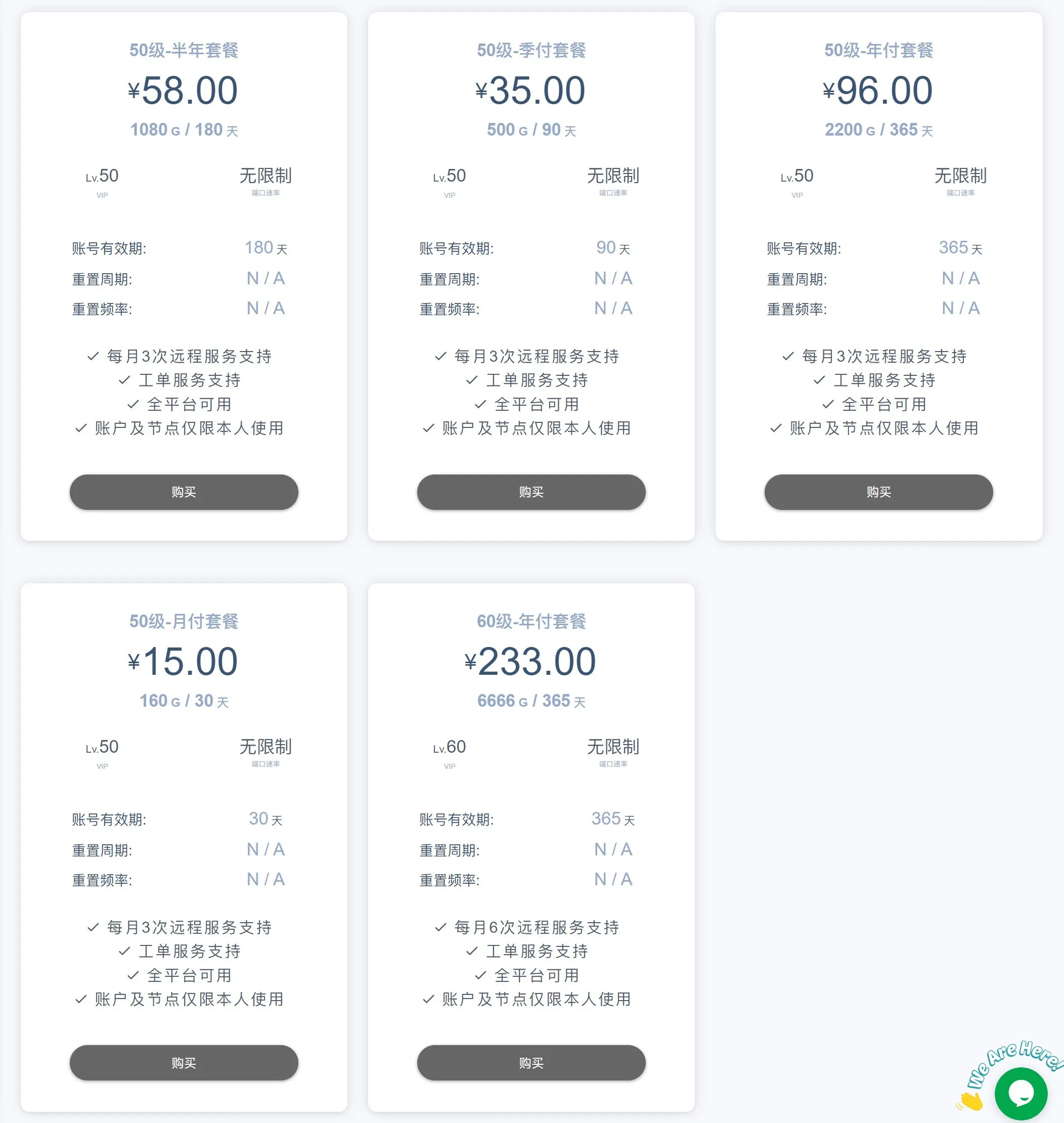Viewport: 1064px width, 1123px height.
Task: Click the 160 G / 30 天 quota text
Action: click(x=184, y=701)
